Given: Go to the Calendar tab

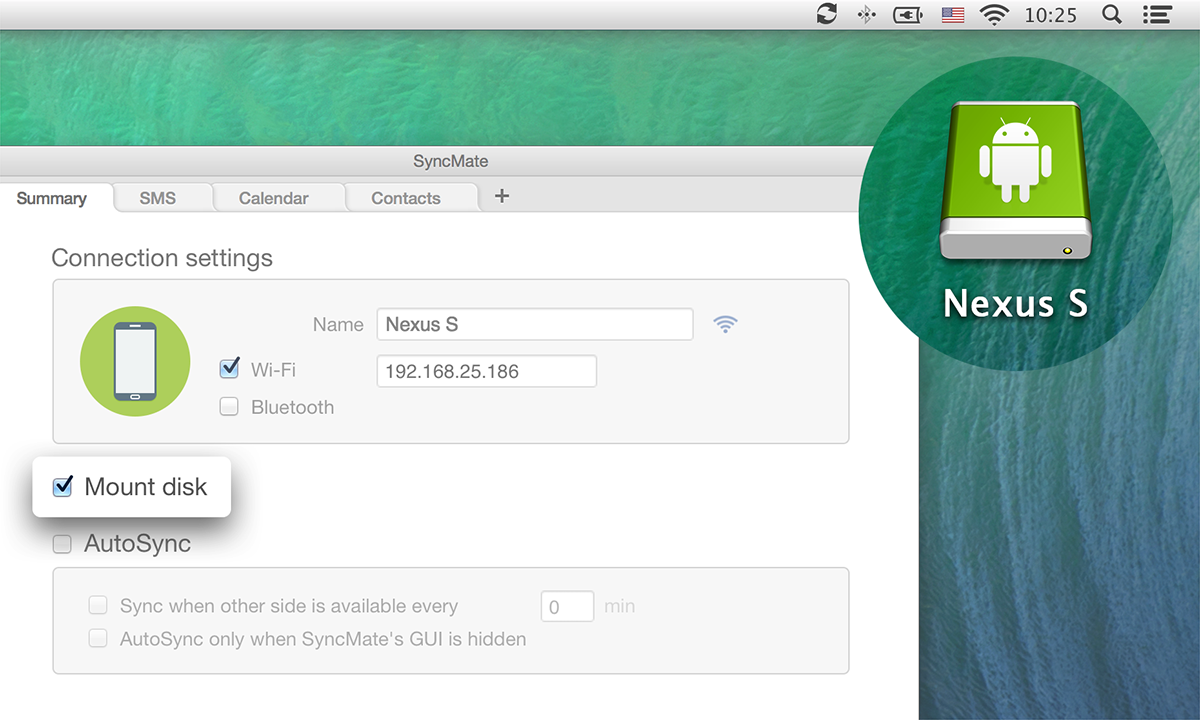Looking at the screenshot, I should (x=274, y=198).
